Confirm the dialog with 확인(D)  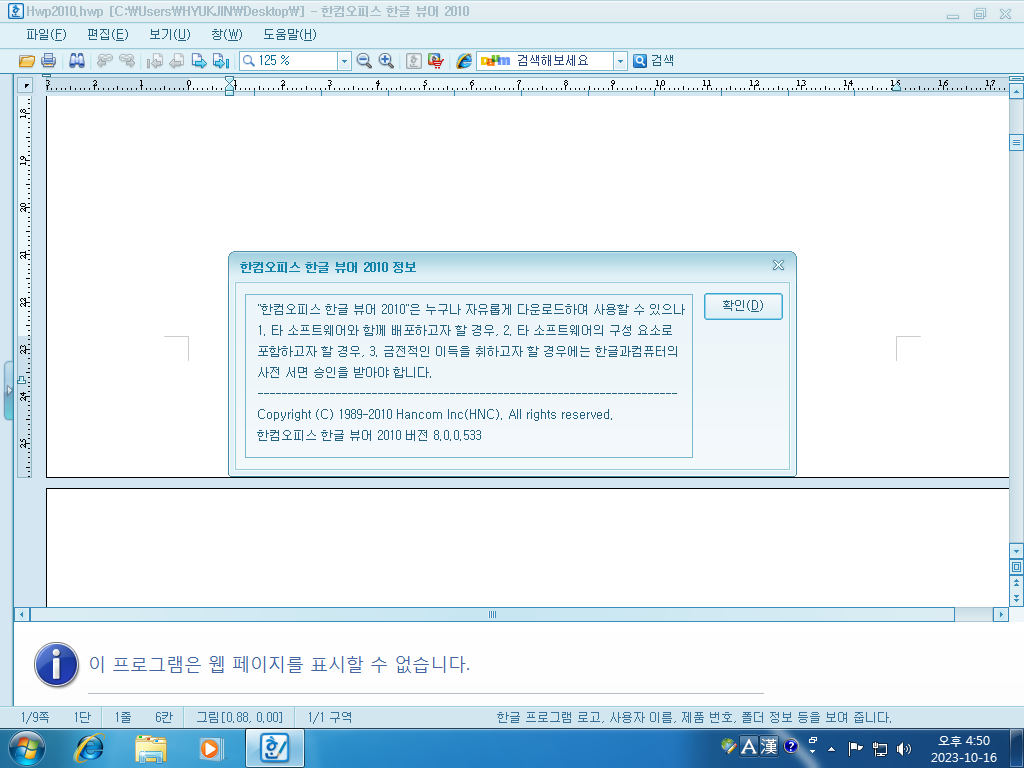pos(743,306)
